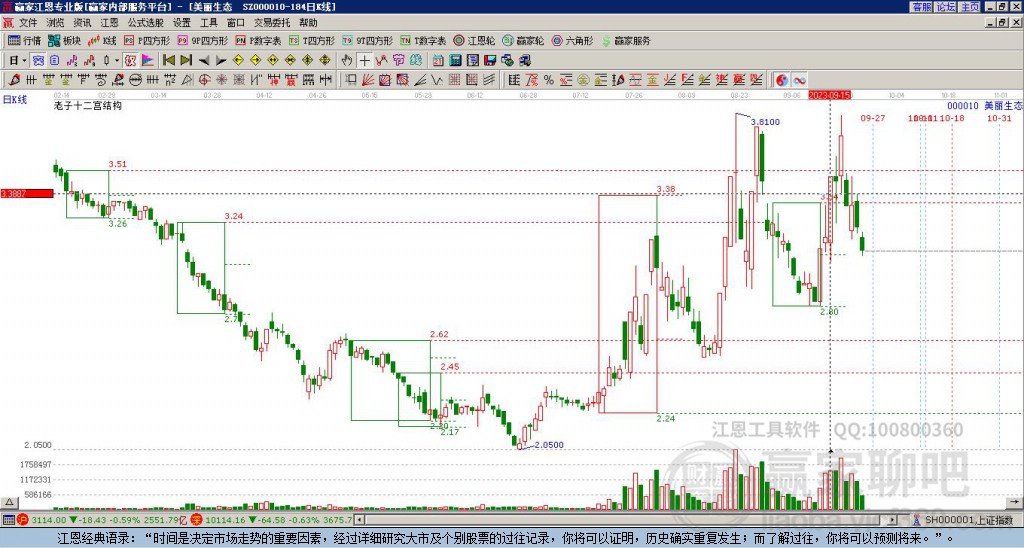Open the 9P四方形 tool
The height and width of the screenshot is (548, 1024).
tap(202, 40)
